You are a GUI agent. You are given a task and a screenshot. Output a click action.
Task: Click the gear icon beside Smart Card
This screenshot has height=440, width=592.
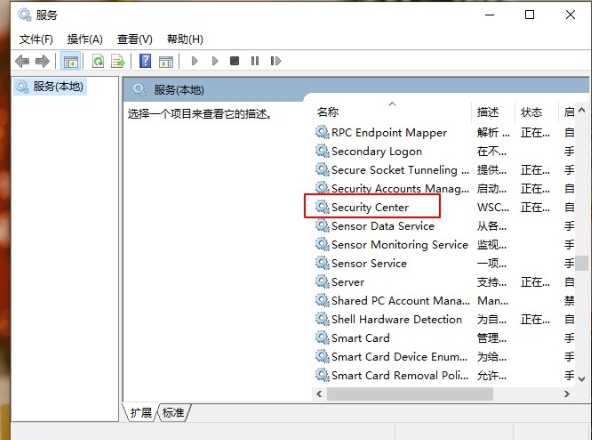tap(322, 338)
